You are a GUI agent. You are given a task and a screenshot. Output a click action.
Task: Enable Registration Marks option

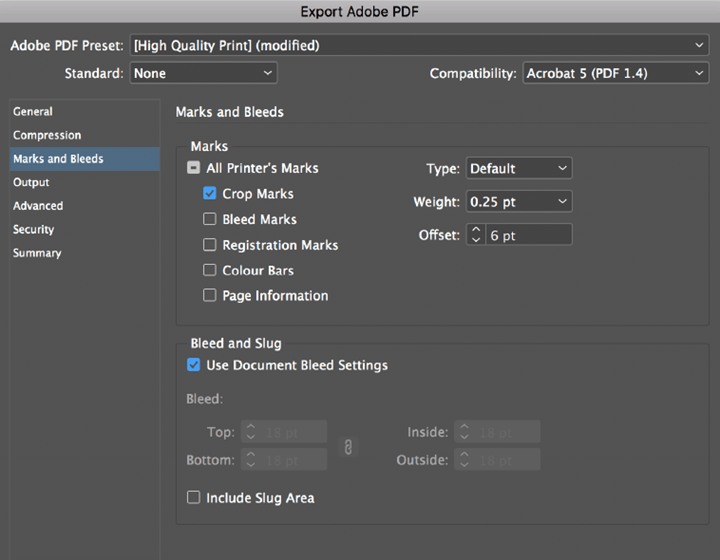tap(210, 245)
